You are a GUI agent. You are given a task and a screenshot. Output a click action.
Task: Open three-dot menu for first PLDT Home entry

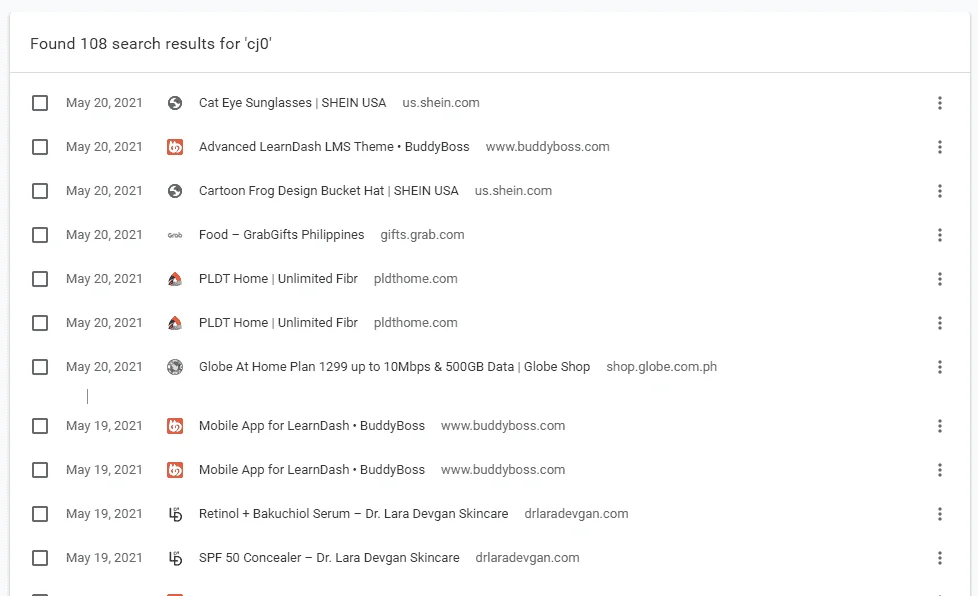pyautogui.click(x=939, y=279)
